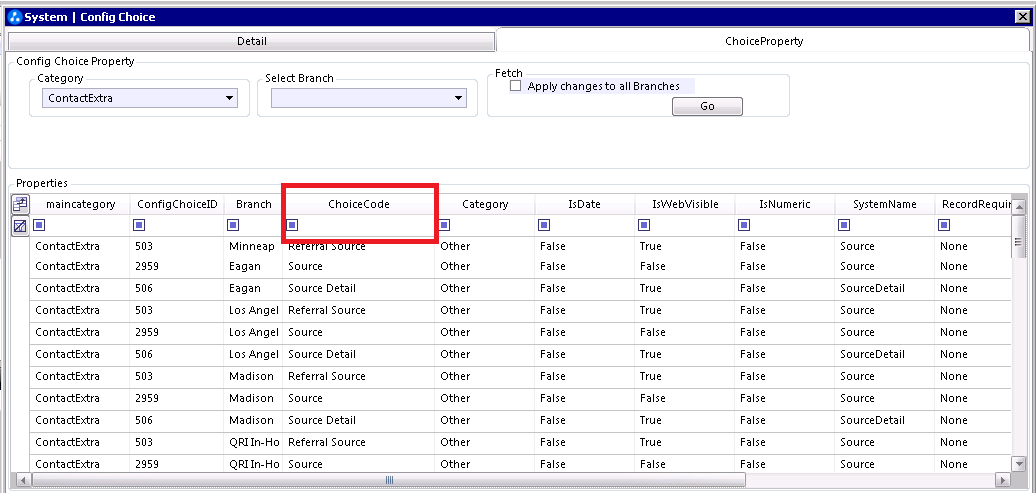Sort by IsNumeric column header
This screenshot has height=493, width=1036.
coord(784,204)
